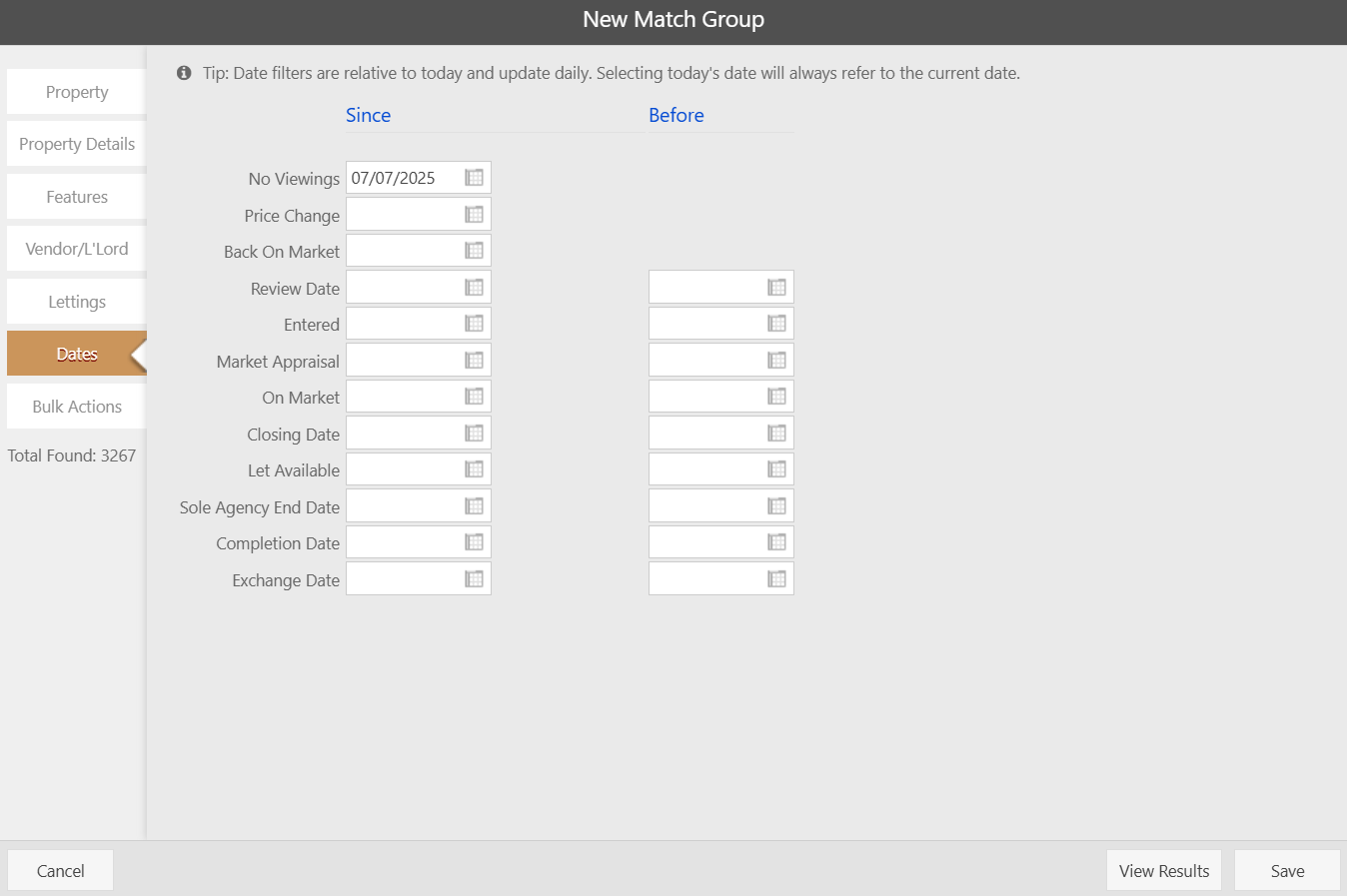Open calendar for No Viewings since date
The height and width of the screenshot is (896, 1347).
(x=474, y=178)
